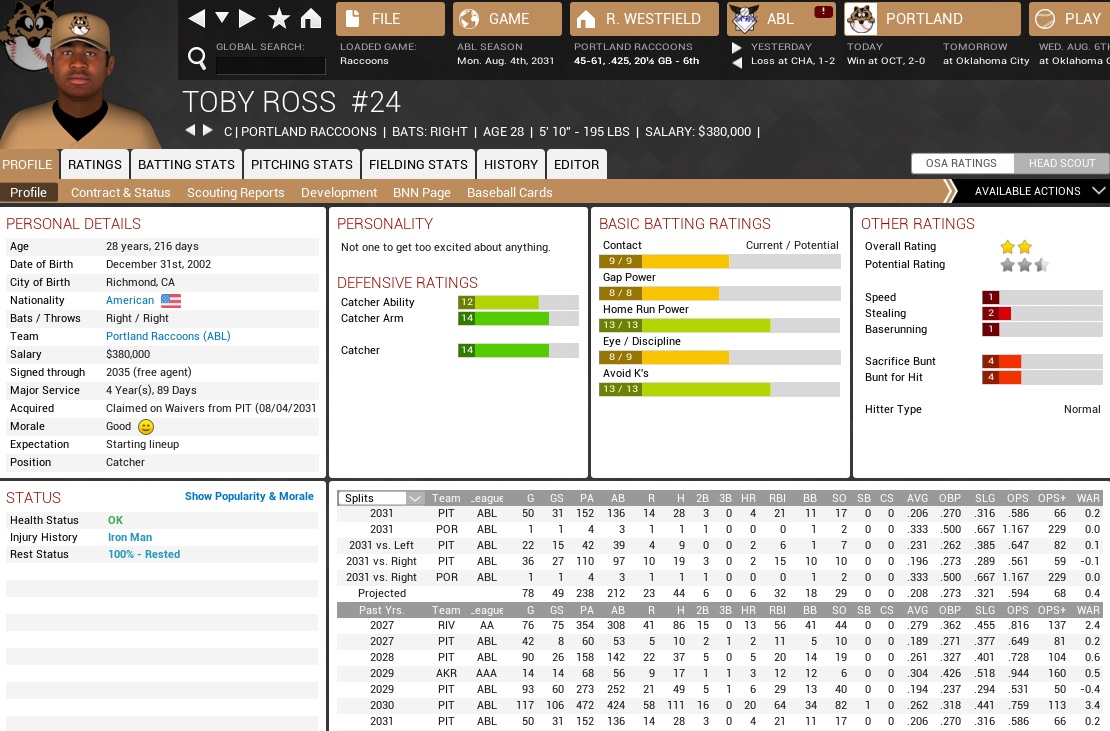Image resolution: width=1110 pixels, height=731 pixels.
Task: Switch ratings to Head Scout
Action: coord(1061,164)
